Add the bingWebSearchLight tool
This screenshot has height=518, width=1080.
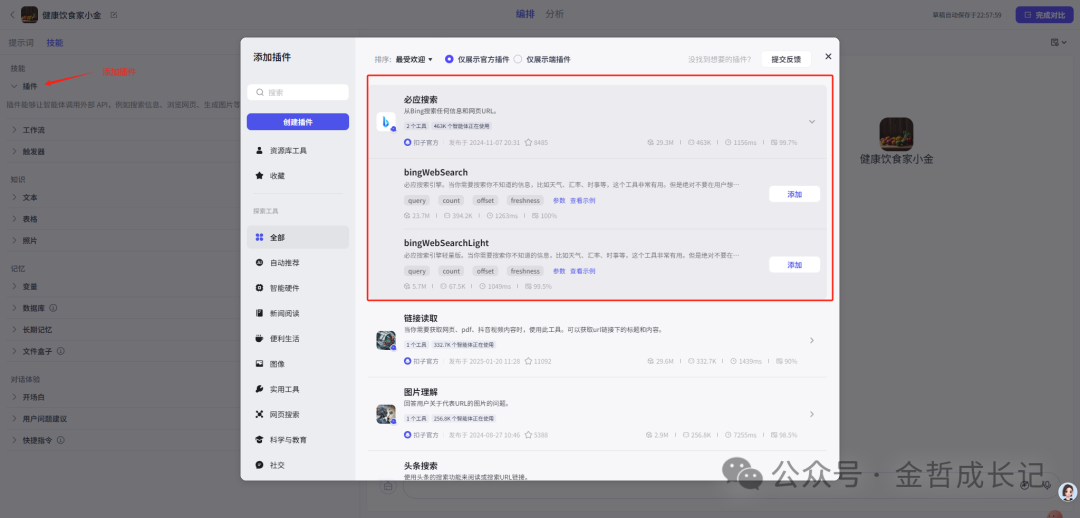click(x=794, y=265)
